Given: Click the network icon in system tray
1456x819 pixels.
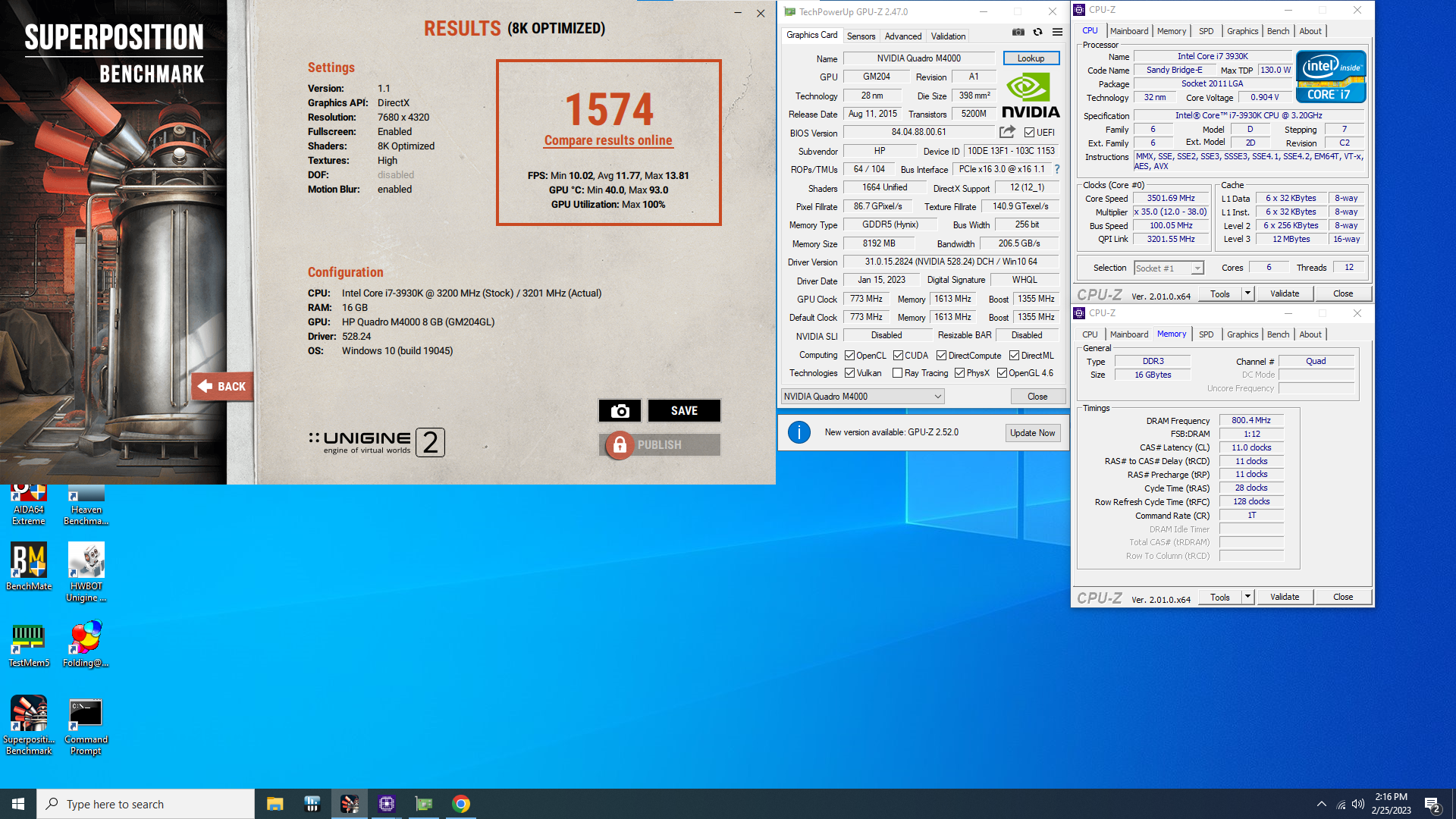Looking at the screenshot, I should 1341,804.
